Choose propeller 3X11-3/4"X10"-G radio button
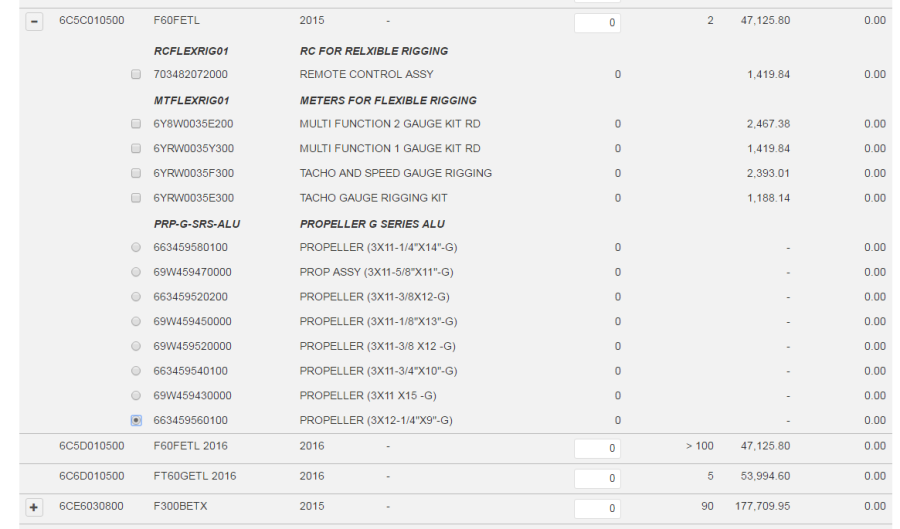 click(x=136, y=371)
